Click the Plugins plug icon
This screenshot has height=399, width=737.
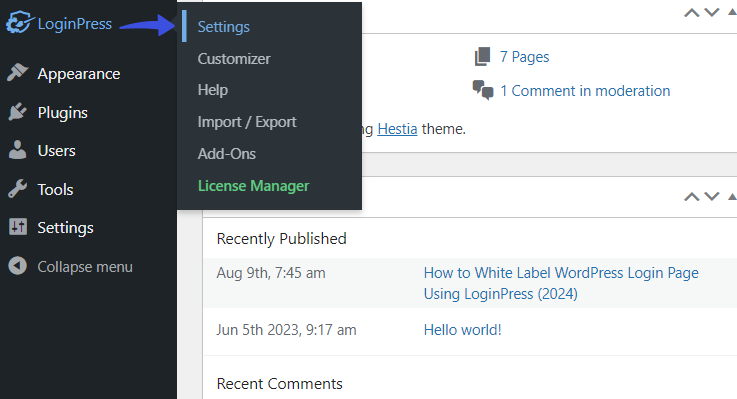click(x=18, y=112)
